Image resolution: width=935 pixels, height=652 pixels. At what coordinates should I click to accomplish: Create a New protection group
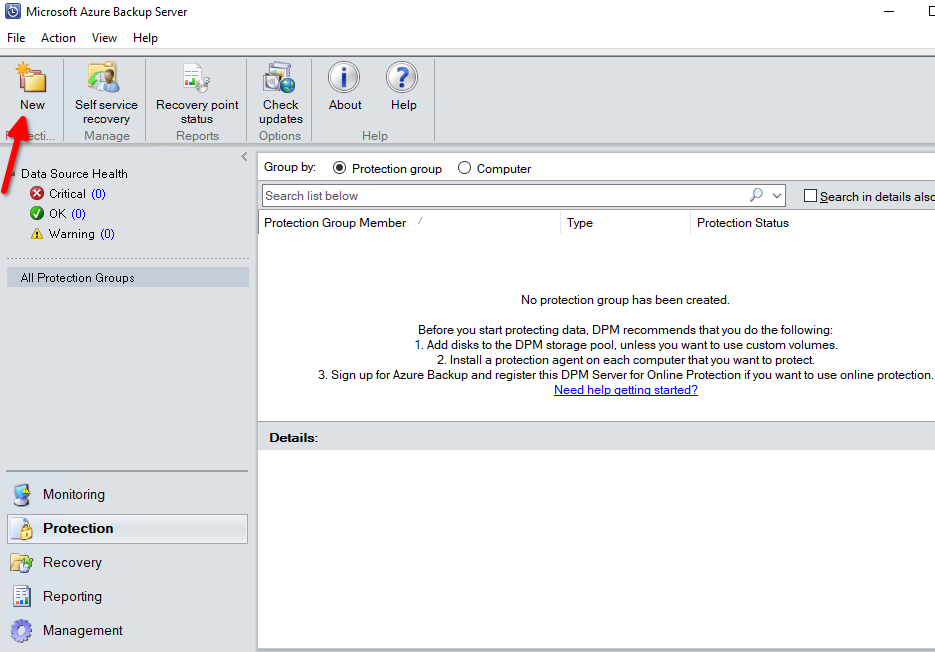pyautogui.click(x=32, y=86)
